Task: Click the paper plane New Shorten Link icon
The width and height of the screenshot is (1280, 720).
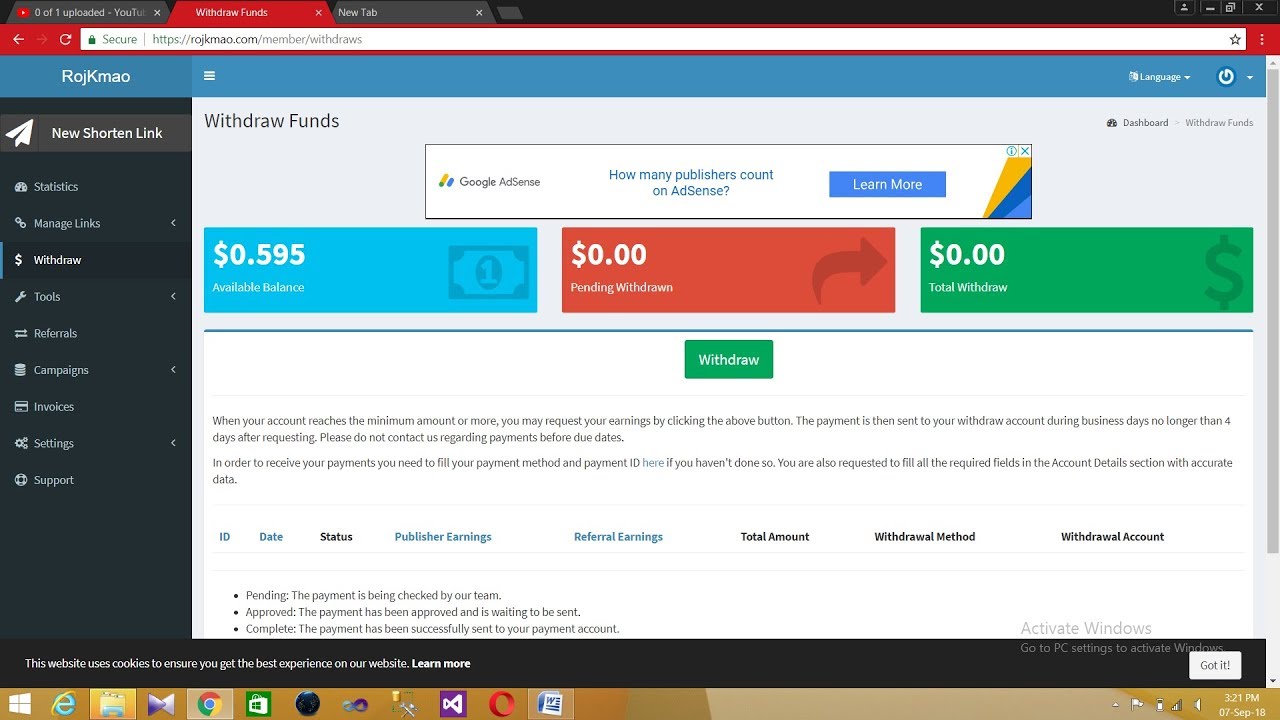Action: (20, 133)
